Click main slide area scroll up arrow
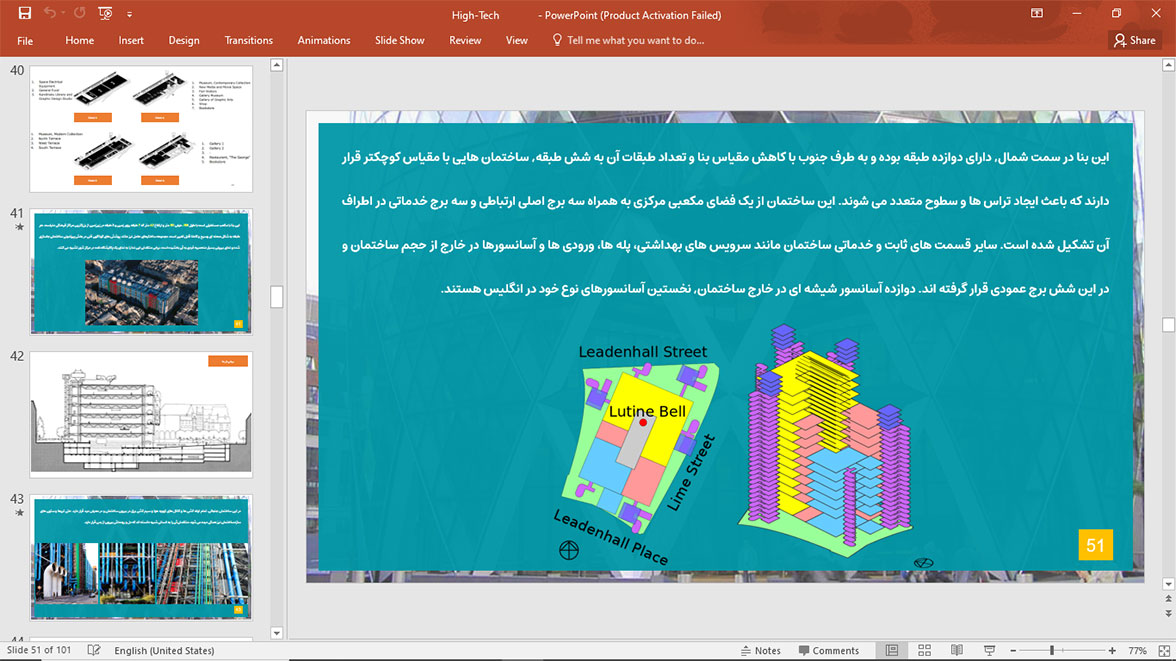Image resolution: width=1176 pixels, height=661 pixels. [x=1168, y=65]
